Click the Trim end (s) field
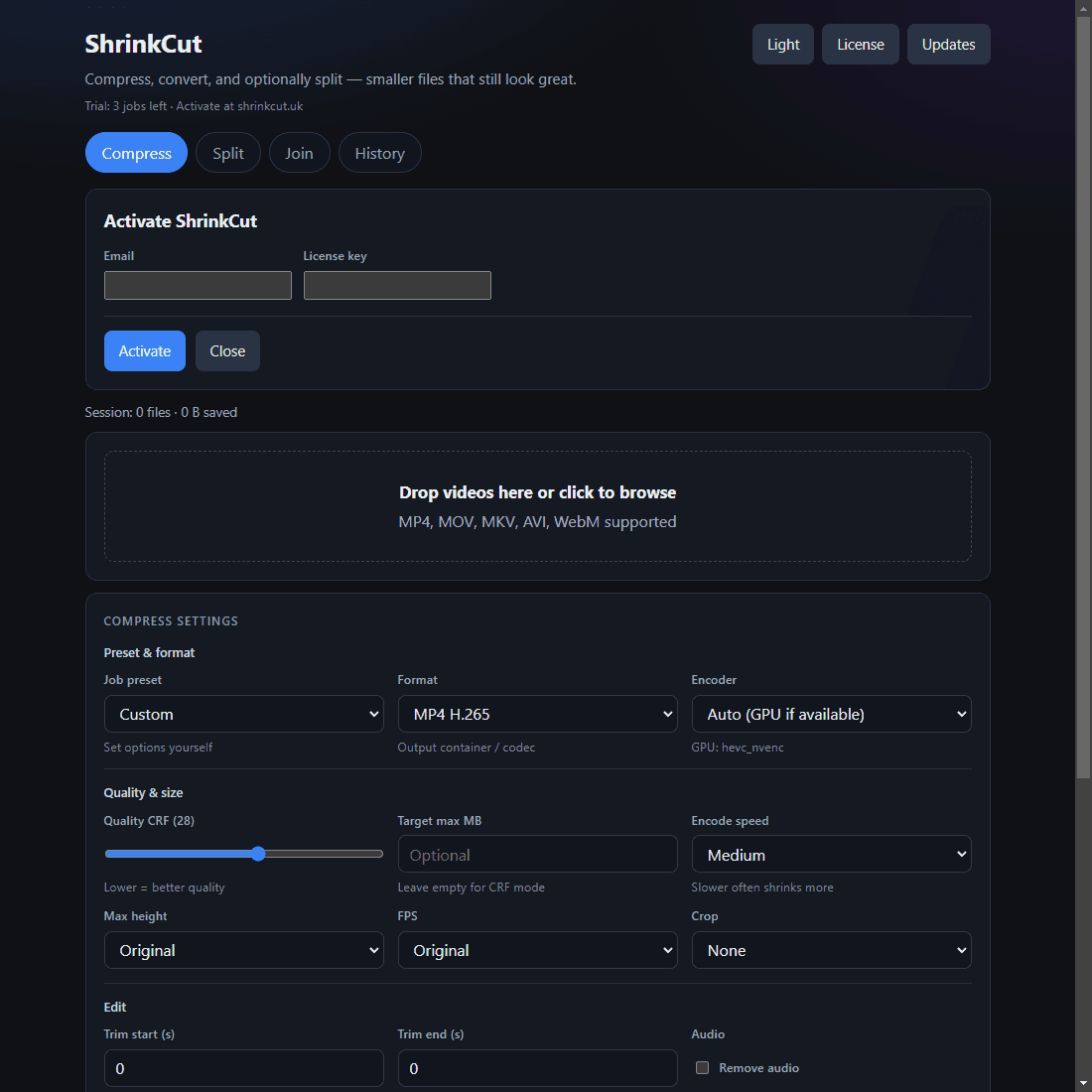This screenshot has width=1092, height=1092. (538, 1068)
